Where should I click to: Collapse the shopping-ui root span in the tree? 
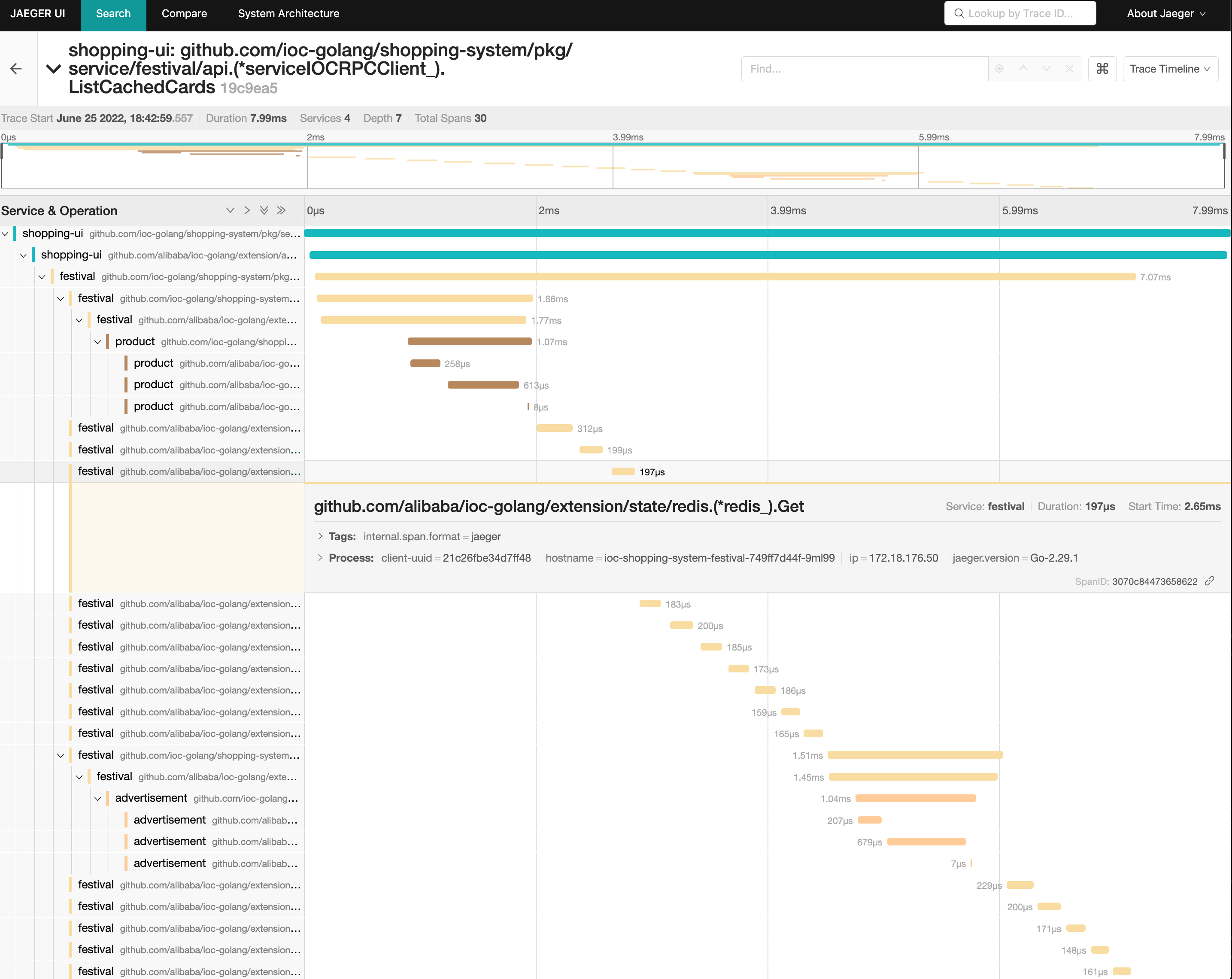coord(6,233)
